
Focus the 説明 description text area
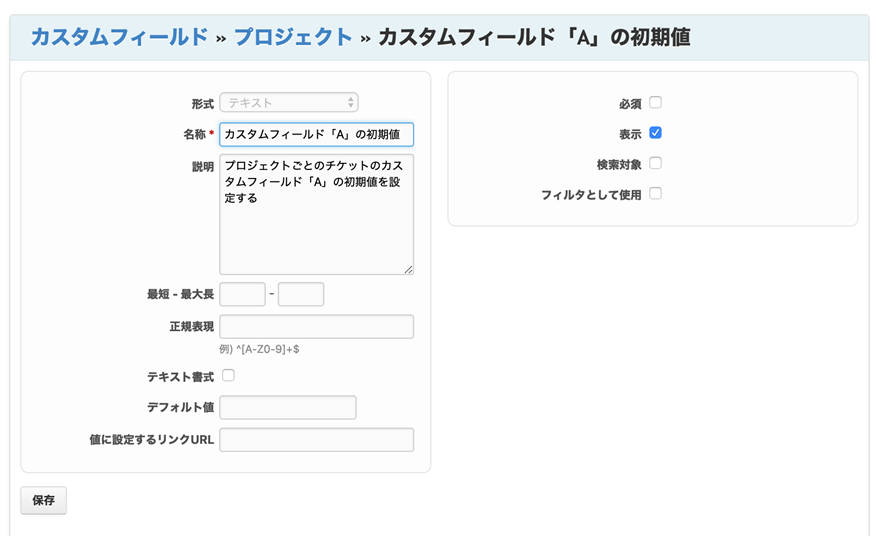[x=316, y=214]
